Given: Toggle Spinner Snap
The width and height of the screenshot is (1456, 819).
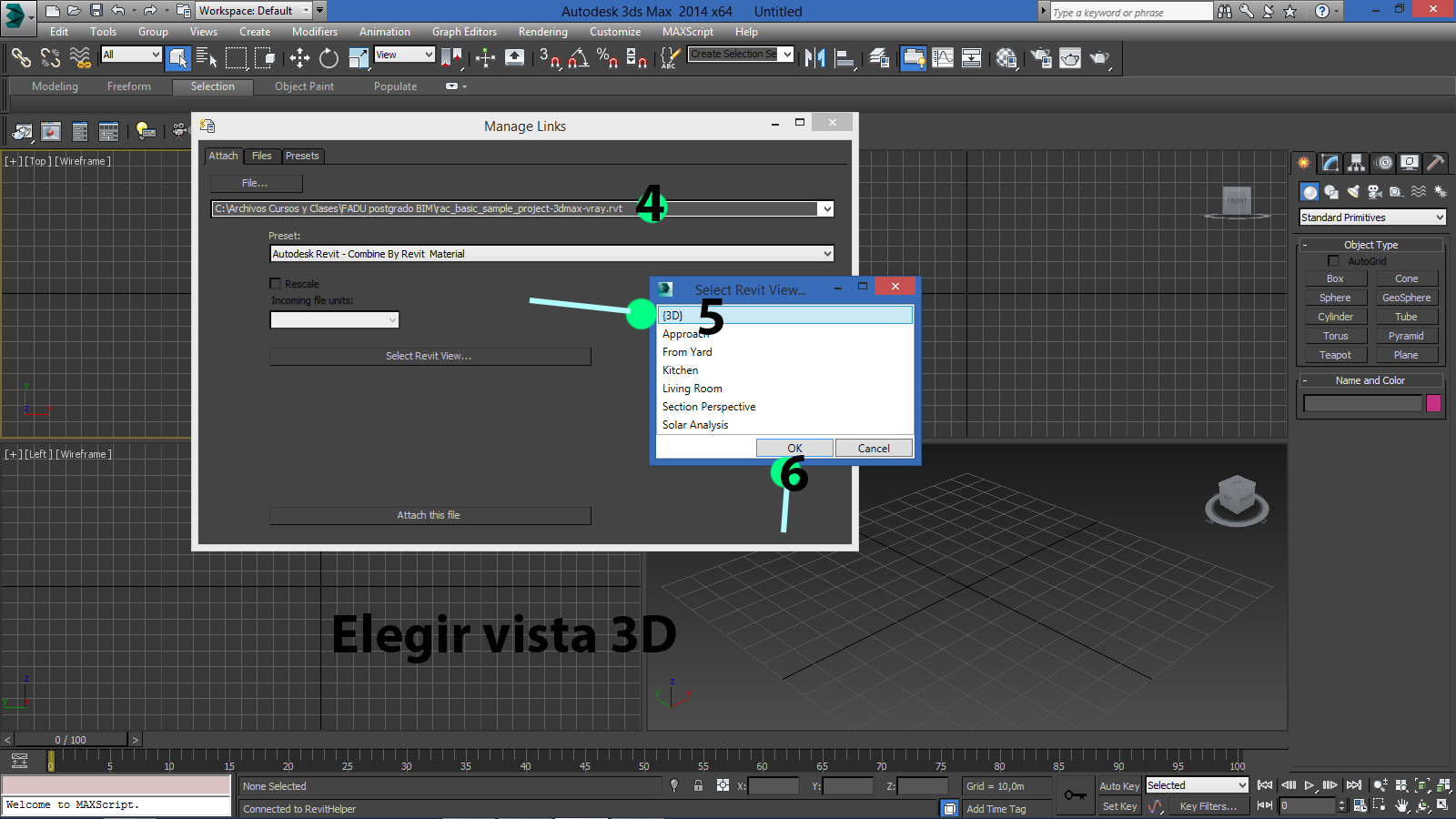Looking at the screenshot, I should pyautogui.click(x=637, y=58).
